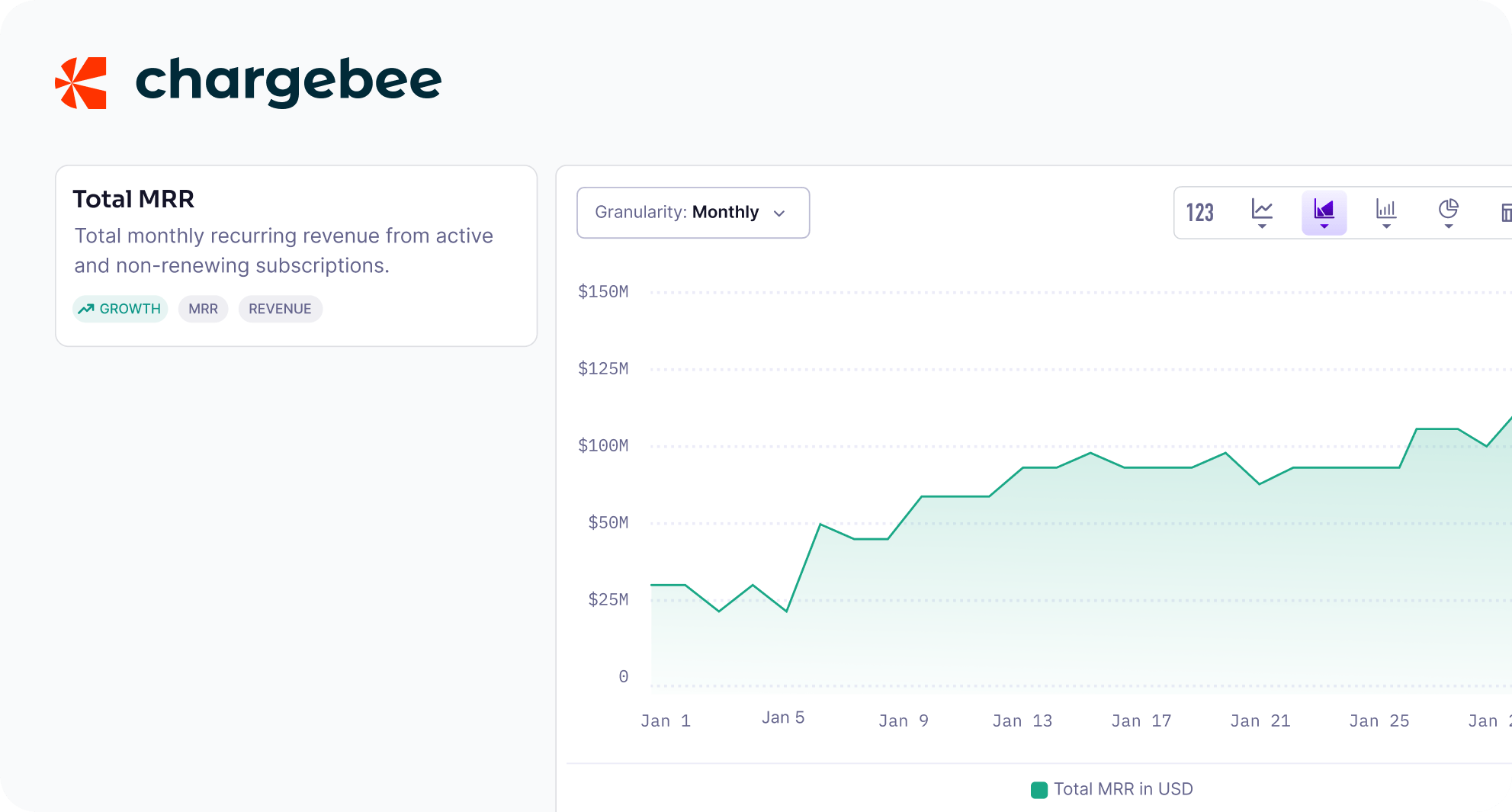Click the Jan 21 axis label

(1260, 721)
